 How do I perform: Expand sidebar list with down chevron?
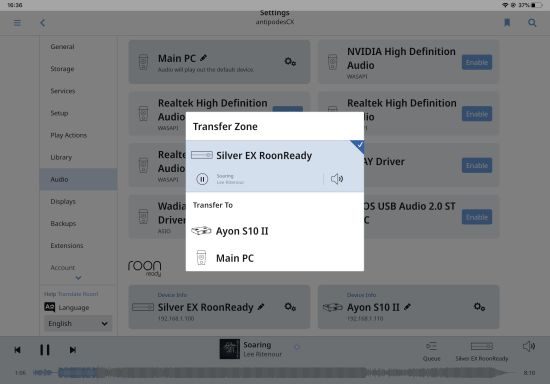(x=78, y=278)
